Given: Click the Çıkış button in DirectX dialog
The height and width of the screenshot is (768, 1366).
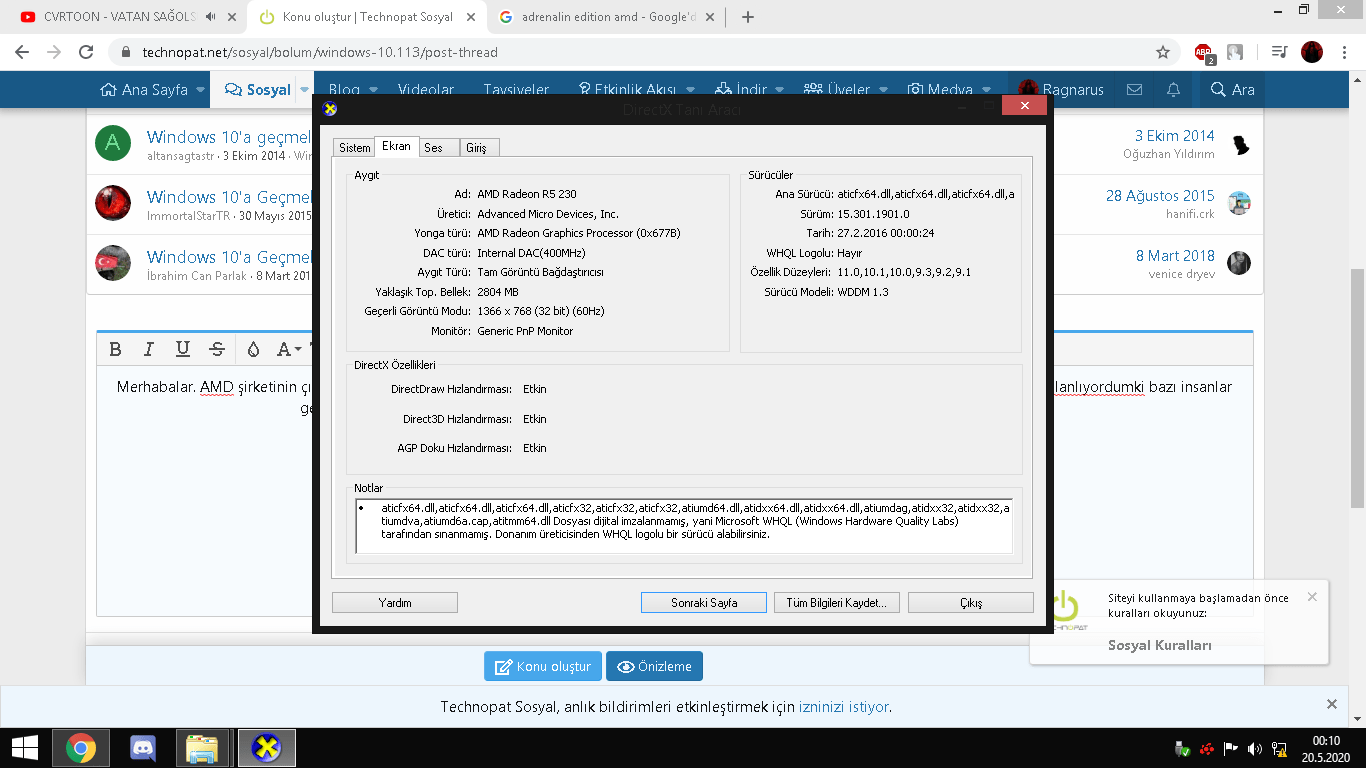Looking at the screenshot, I should tap(971, 603).
